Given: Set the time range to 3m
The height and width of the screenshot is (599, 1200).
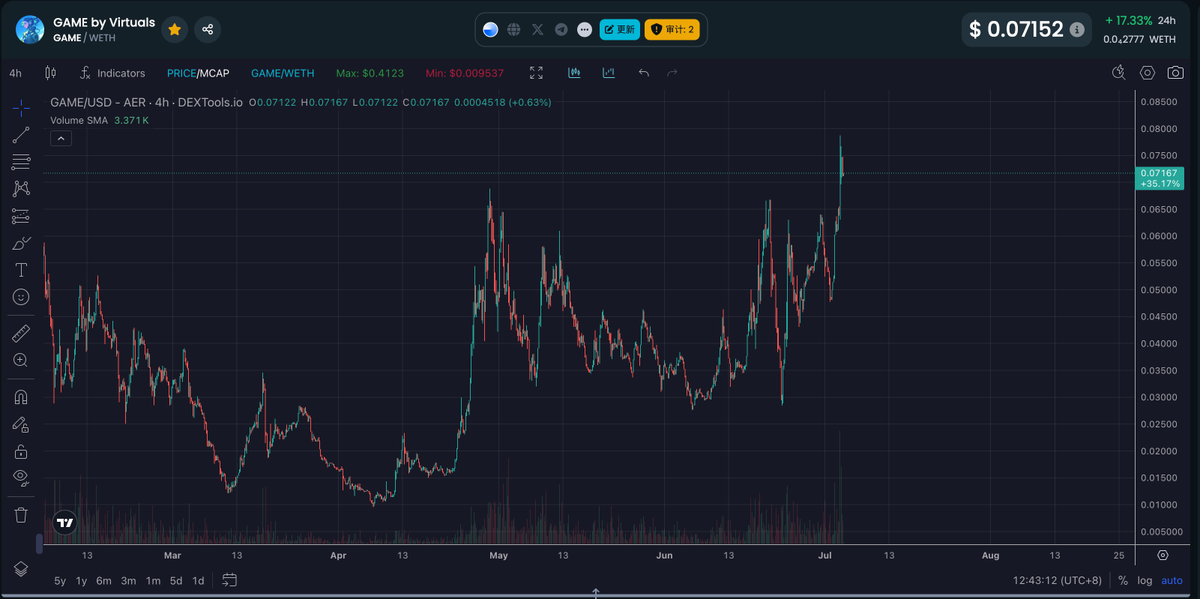Looking at the screenshot, I should 129,580.
